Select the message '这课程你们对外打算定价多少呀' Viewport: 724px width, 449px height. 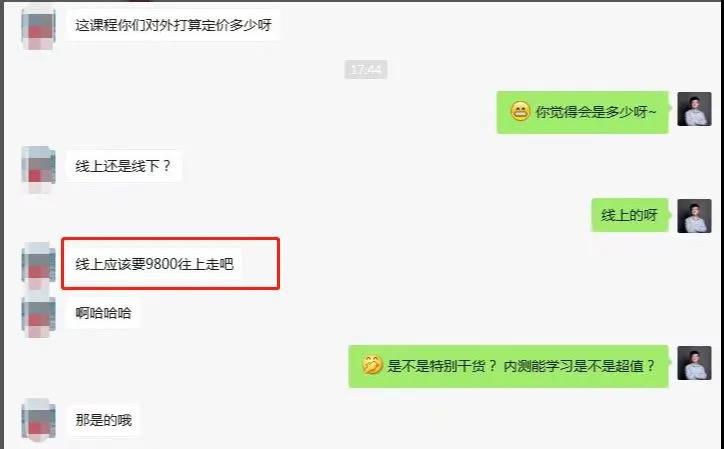pos(173,24)
